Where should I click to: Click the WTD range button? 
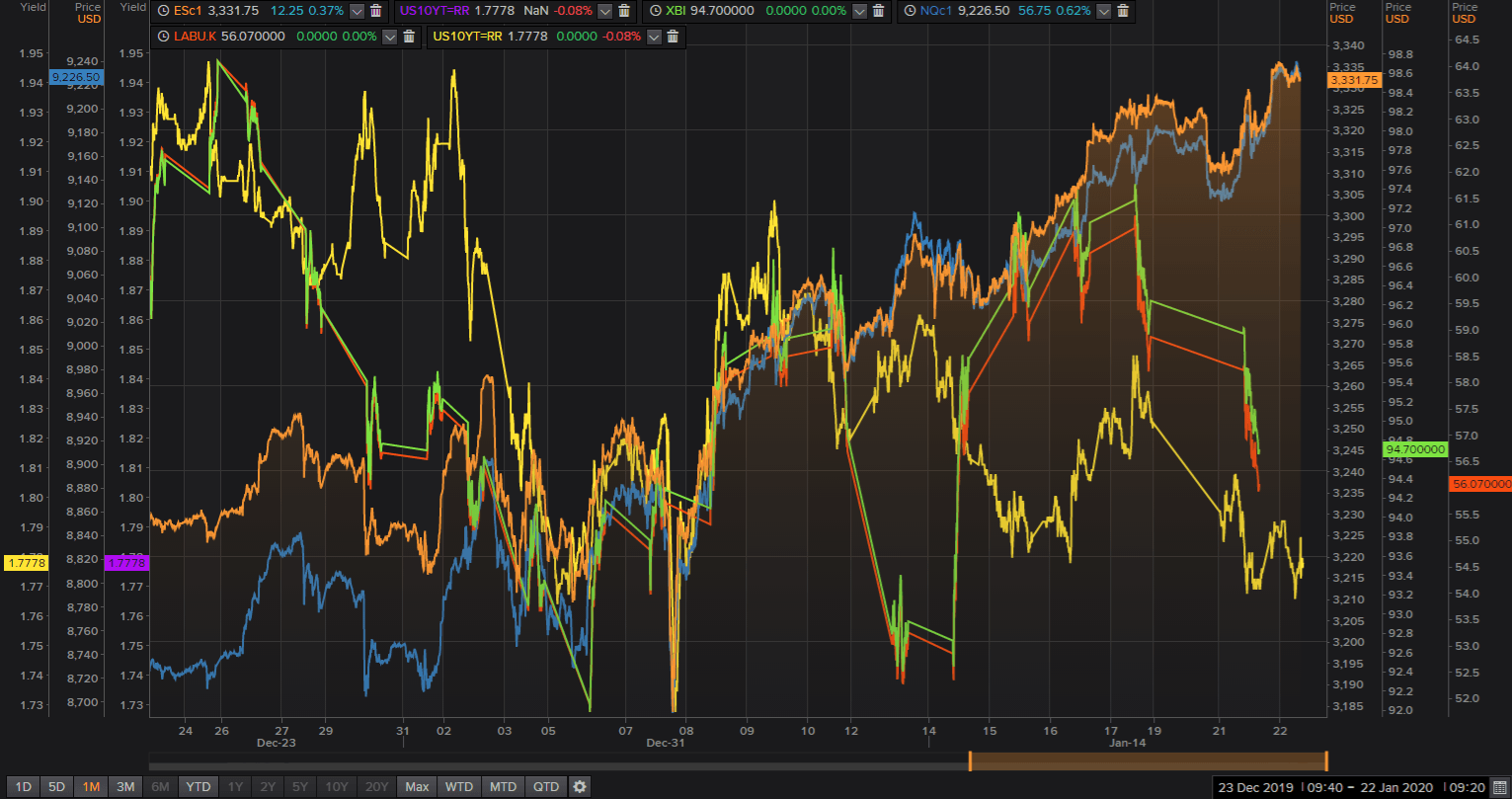click(x=458, y=787)
